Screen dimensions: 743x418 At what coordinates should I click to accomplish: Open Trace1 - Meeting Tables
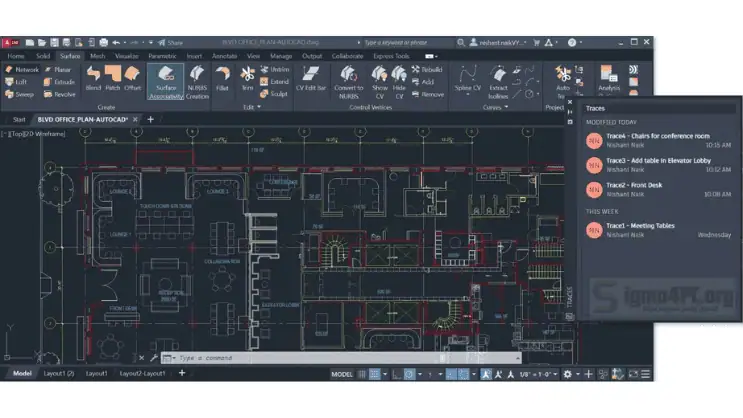(658, 230)
